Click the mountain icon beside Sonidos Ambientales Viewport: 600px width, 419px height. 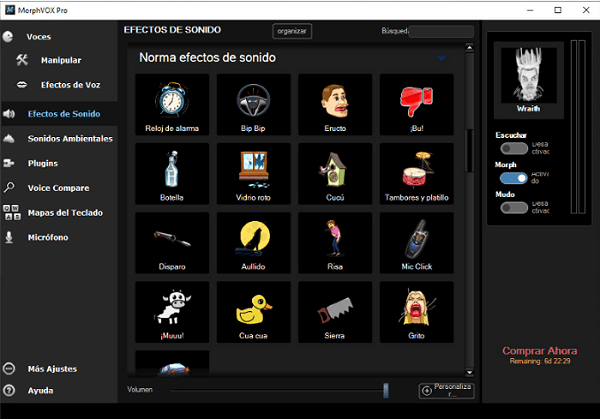9,139
